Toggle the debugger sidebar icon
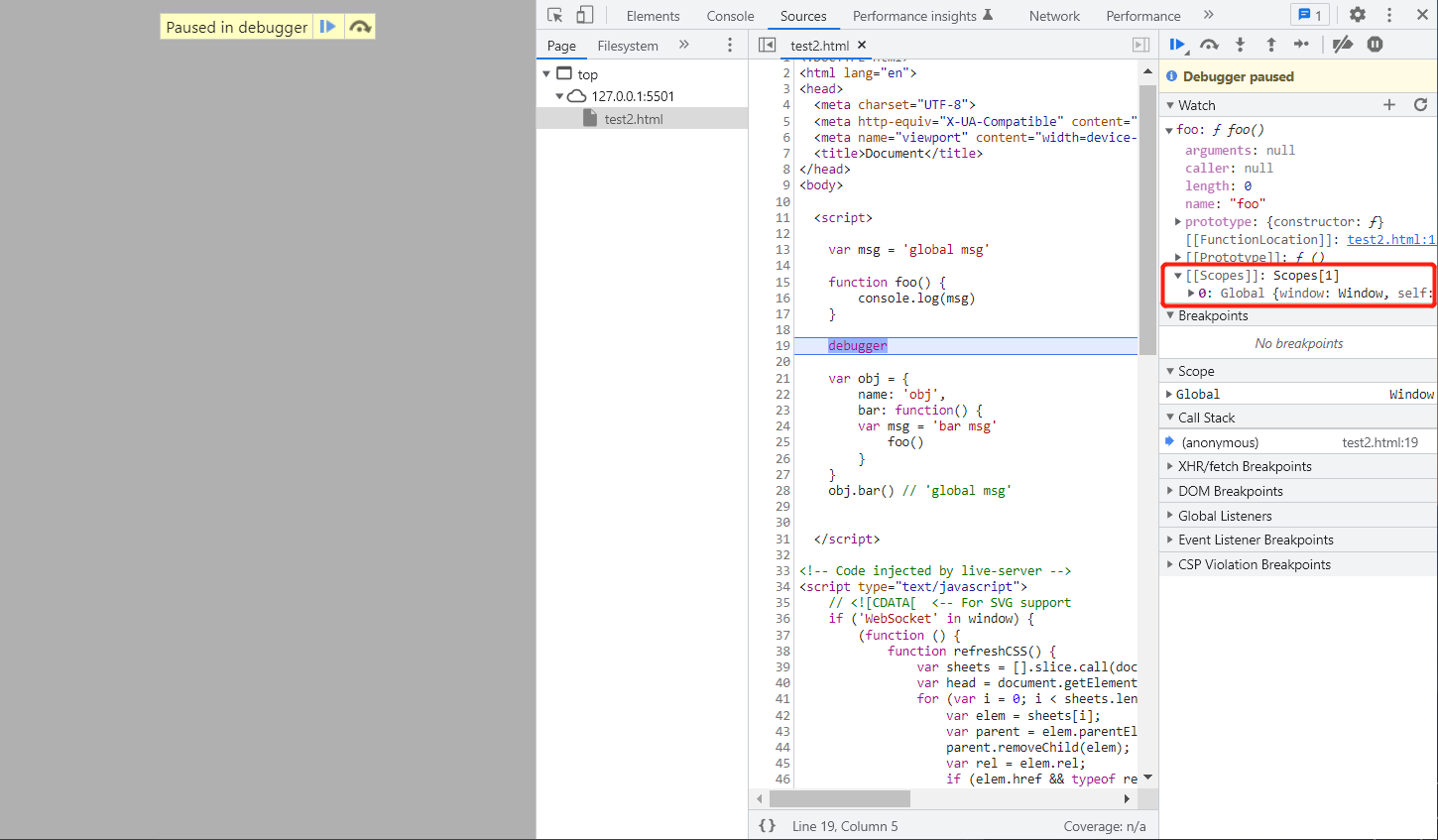The image size is (1438, 840). pos(1141,45)
